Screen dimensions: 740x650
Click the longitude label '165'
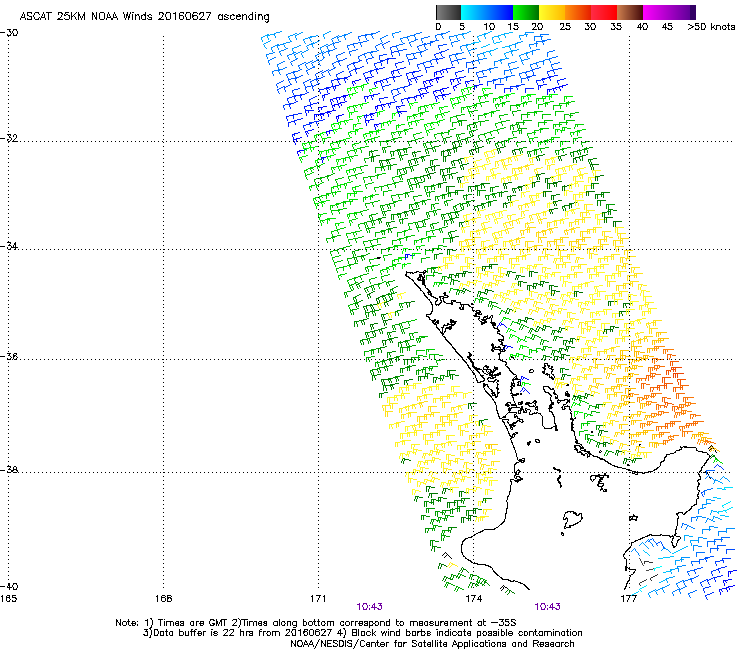coord(8,599)
